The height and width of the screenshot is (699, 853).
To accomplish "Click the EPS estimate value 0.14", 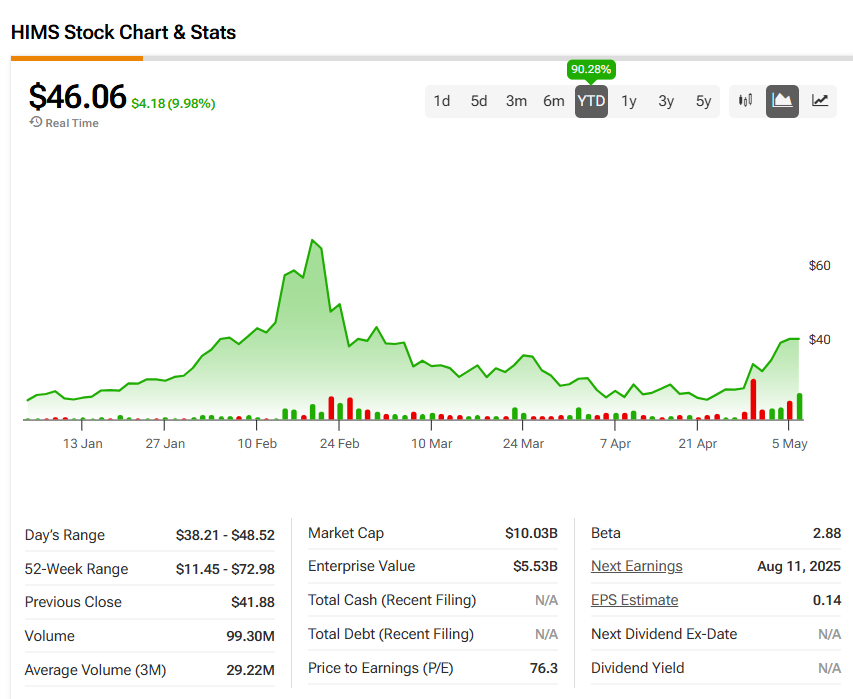I will coord(827,600).
